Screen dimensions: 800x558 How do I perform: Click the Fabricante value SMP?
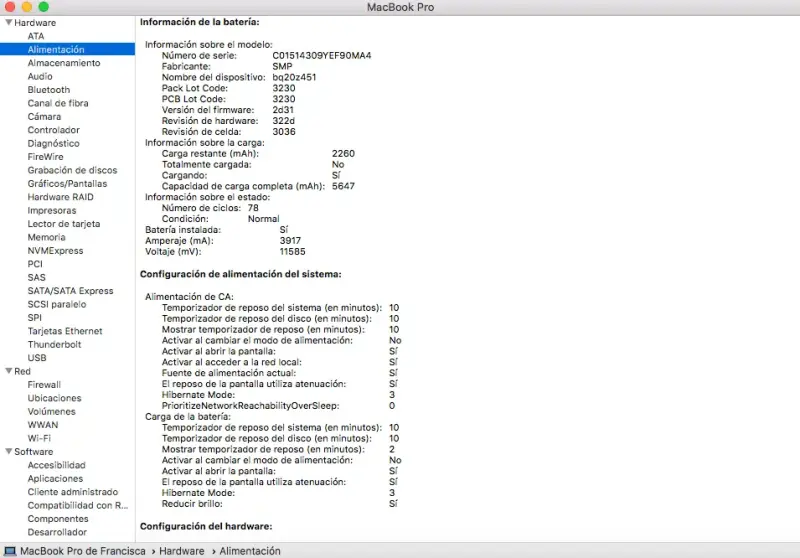(x=282, y=66)
